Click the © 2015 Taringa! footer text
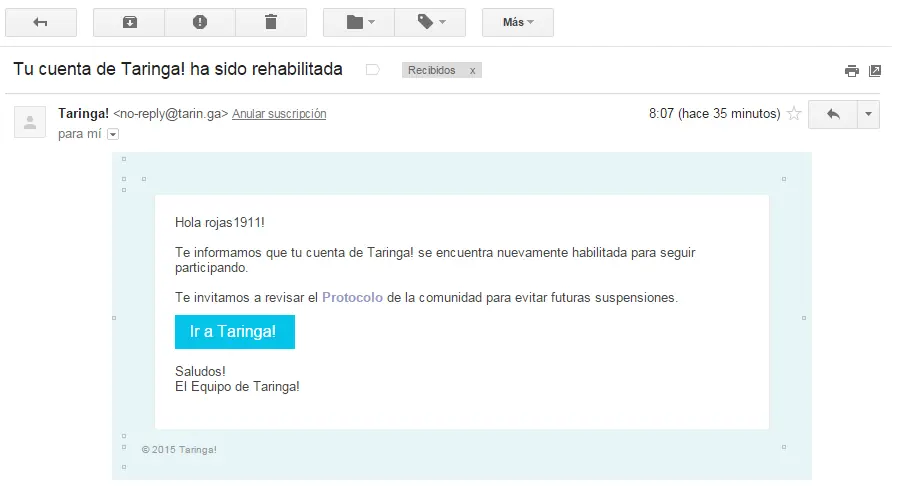900x502 pixels. tap(179, 450)
